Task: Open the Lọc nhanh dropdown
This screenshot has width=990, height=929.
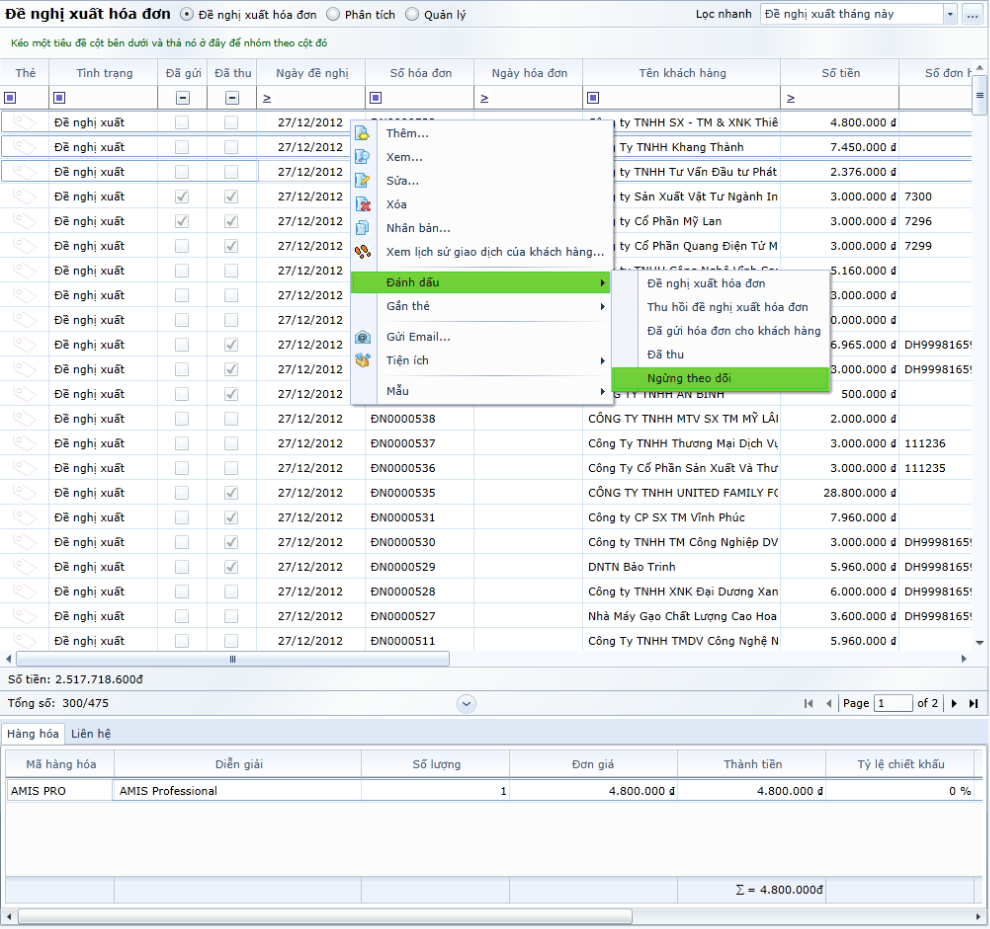Action: pos(949,15)
